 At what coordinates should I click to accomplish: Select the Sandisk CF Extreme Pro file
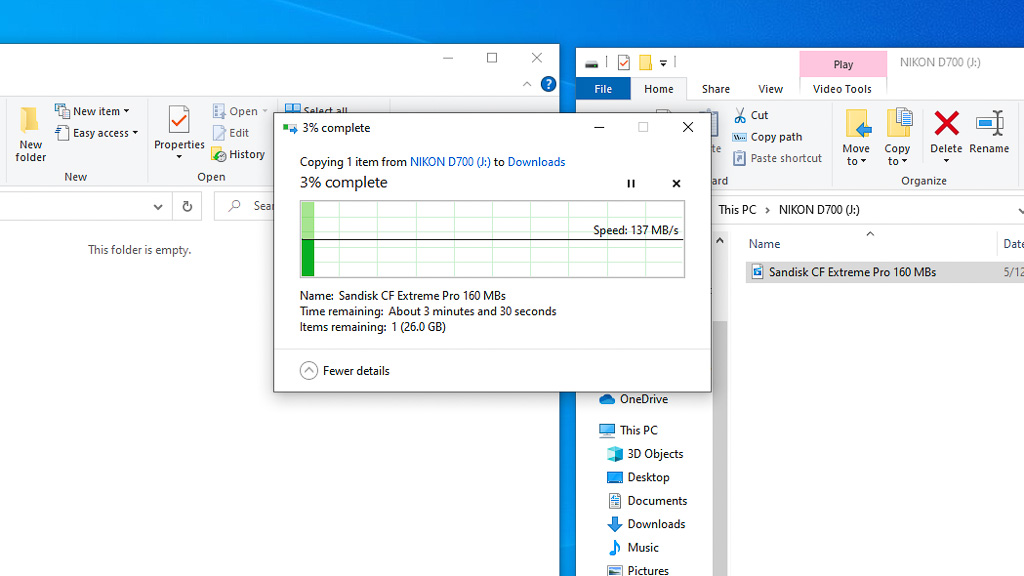[851, 272]
